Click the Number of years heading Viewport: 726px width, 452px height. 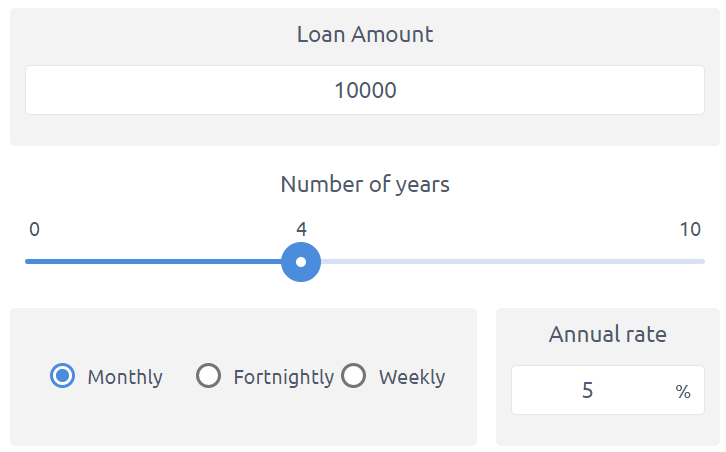click(365, 185)
